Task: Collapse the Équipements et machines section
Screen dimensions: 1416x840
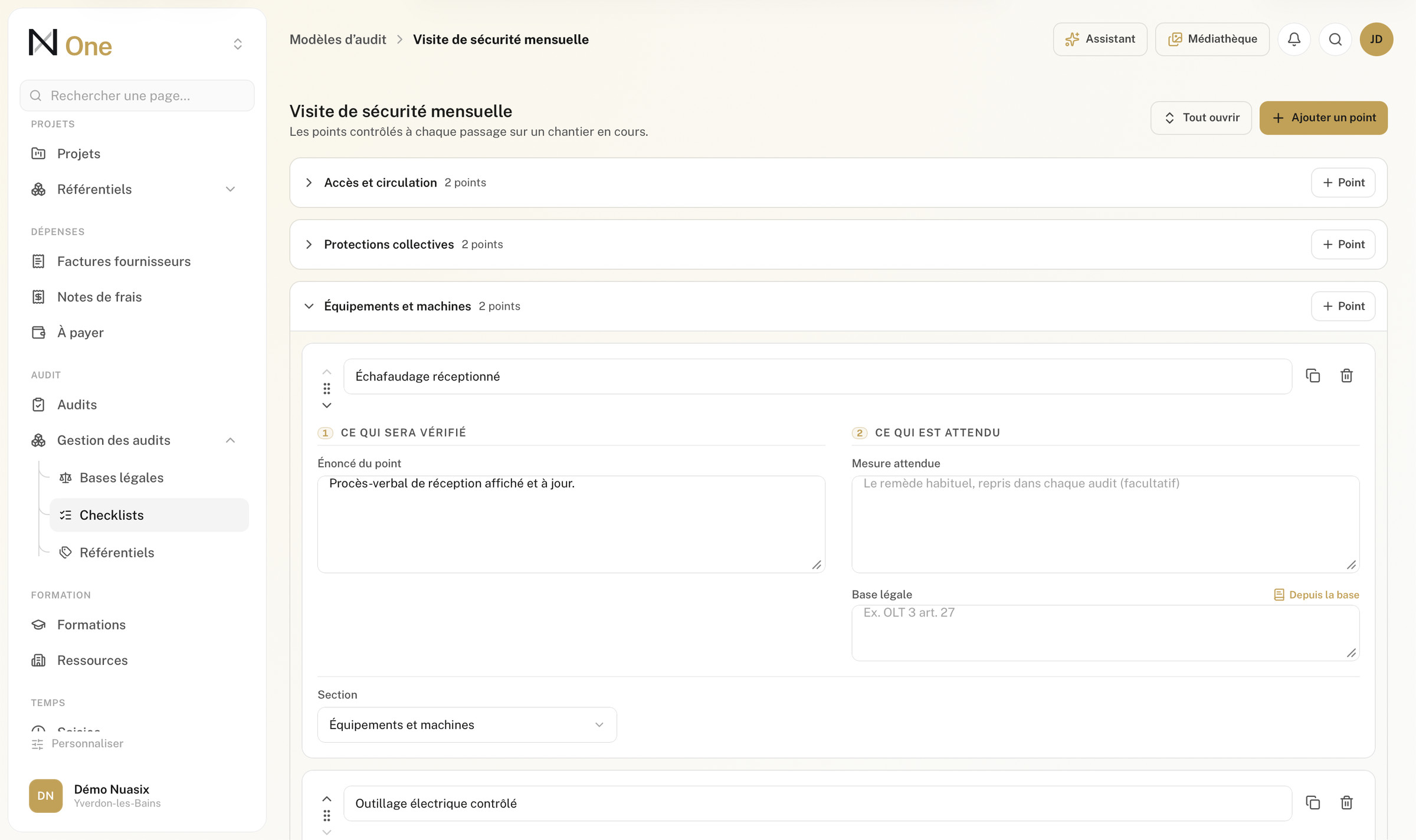Action: [309, 306]
